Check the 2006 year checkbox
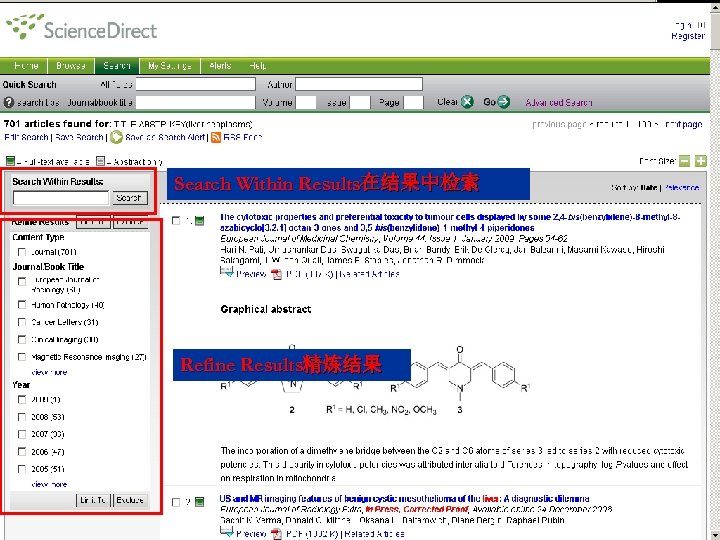The height and width of the screenshot is (540, 720). pyautogui.click(x=22, y=451)
